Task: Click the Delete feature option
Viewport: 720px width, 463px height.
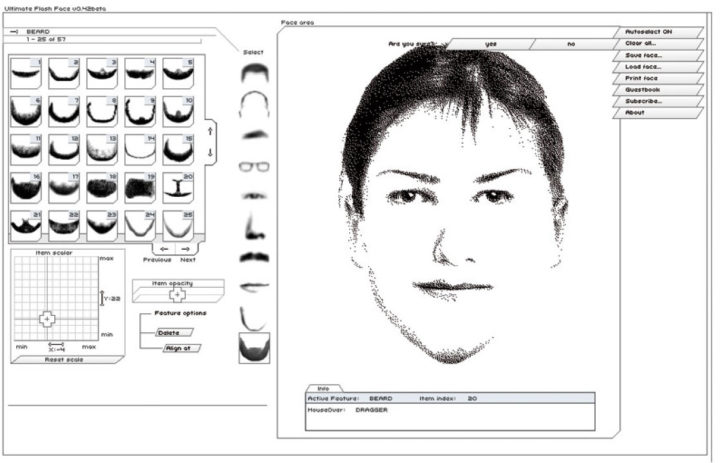Action: pos(174,333)
